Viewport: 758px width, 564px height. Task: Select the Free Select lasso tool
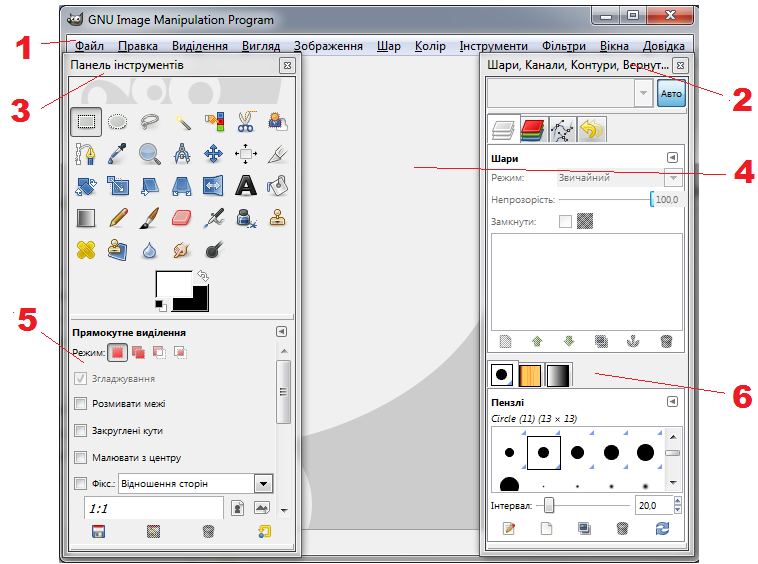(150, 122)
